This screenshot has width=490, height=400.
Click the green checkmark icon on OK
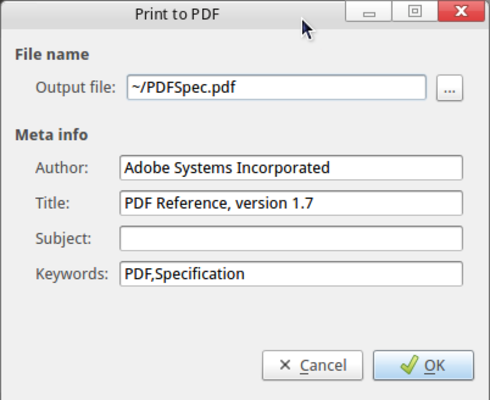point(409,365)
